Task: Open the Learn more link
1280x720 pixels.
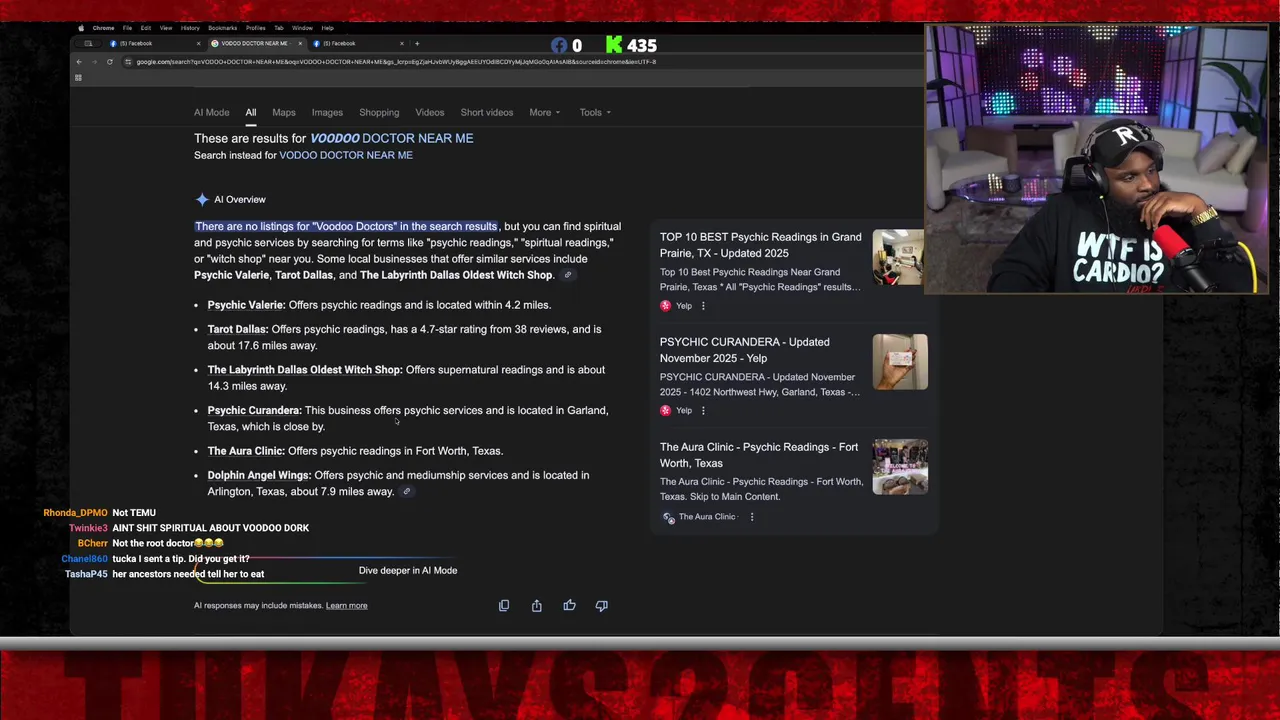Action: [347, 605]
